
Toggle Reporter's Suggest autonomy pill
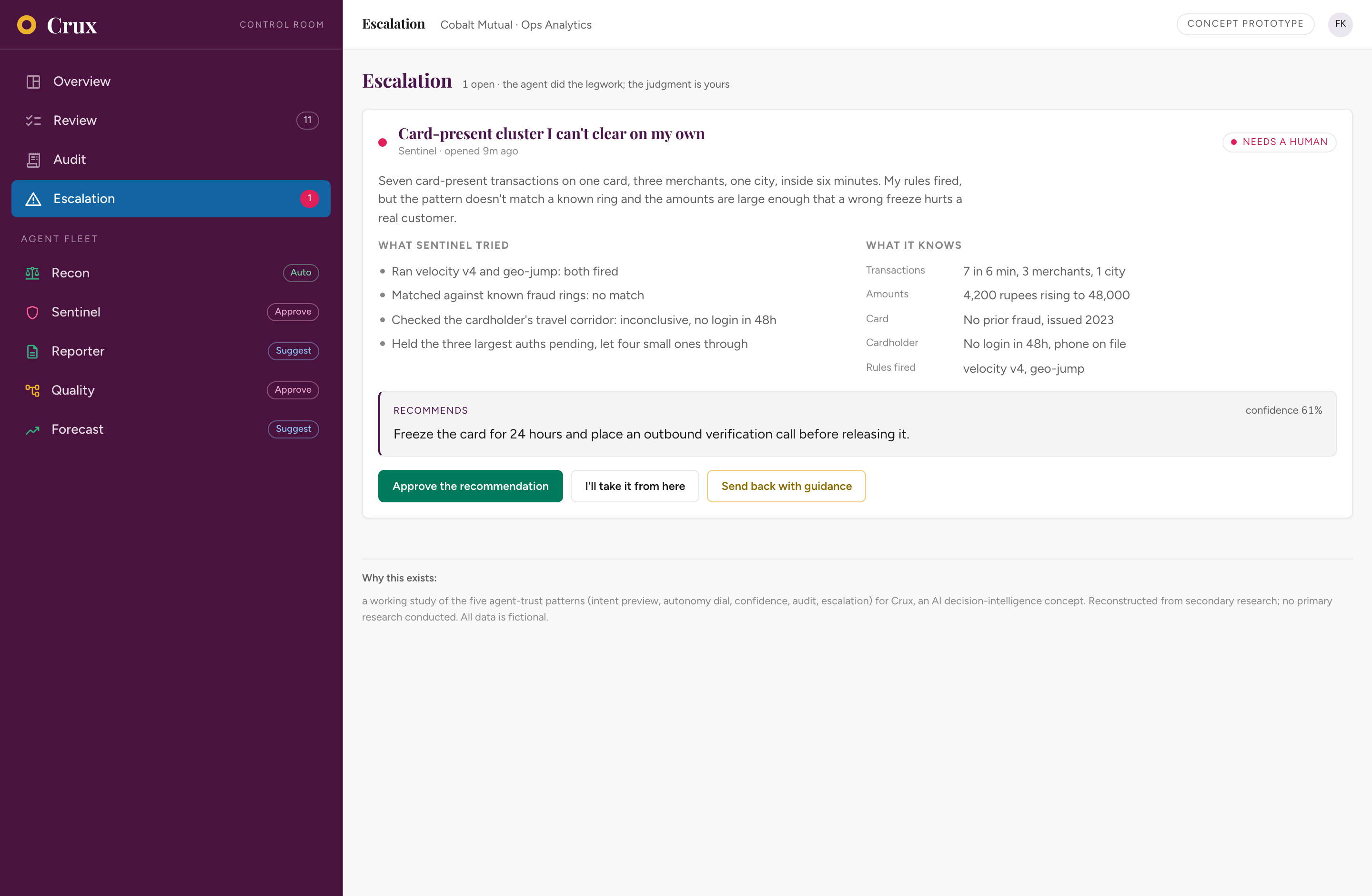tap(293, 351)
